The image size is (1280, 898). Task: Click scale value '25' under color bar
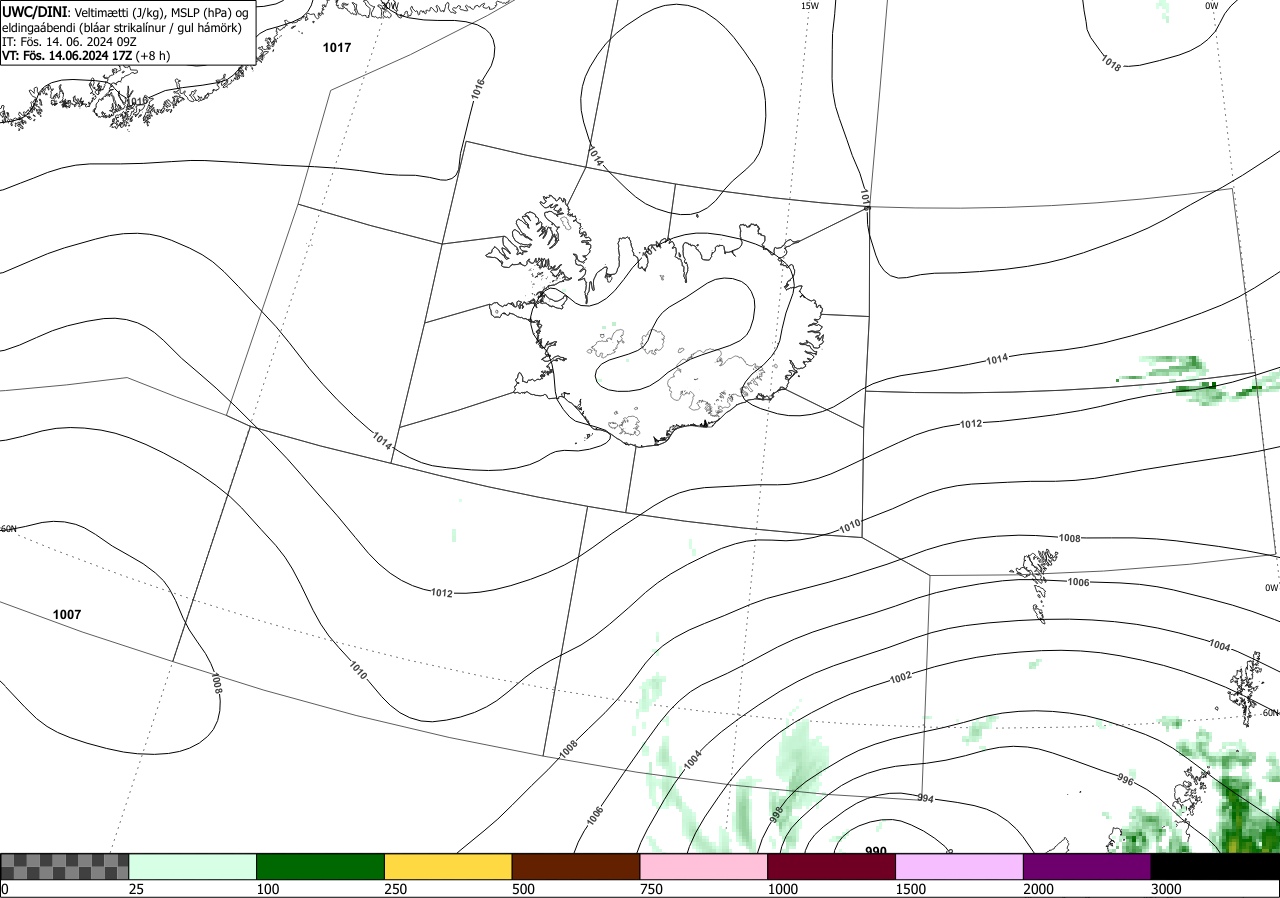(x=136, y=888)
